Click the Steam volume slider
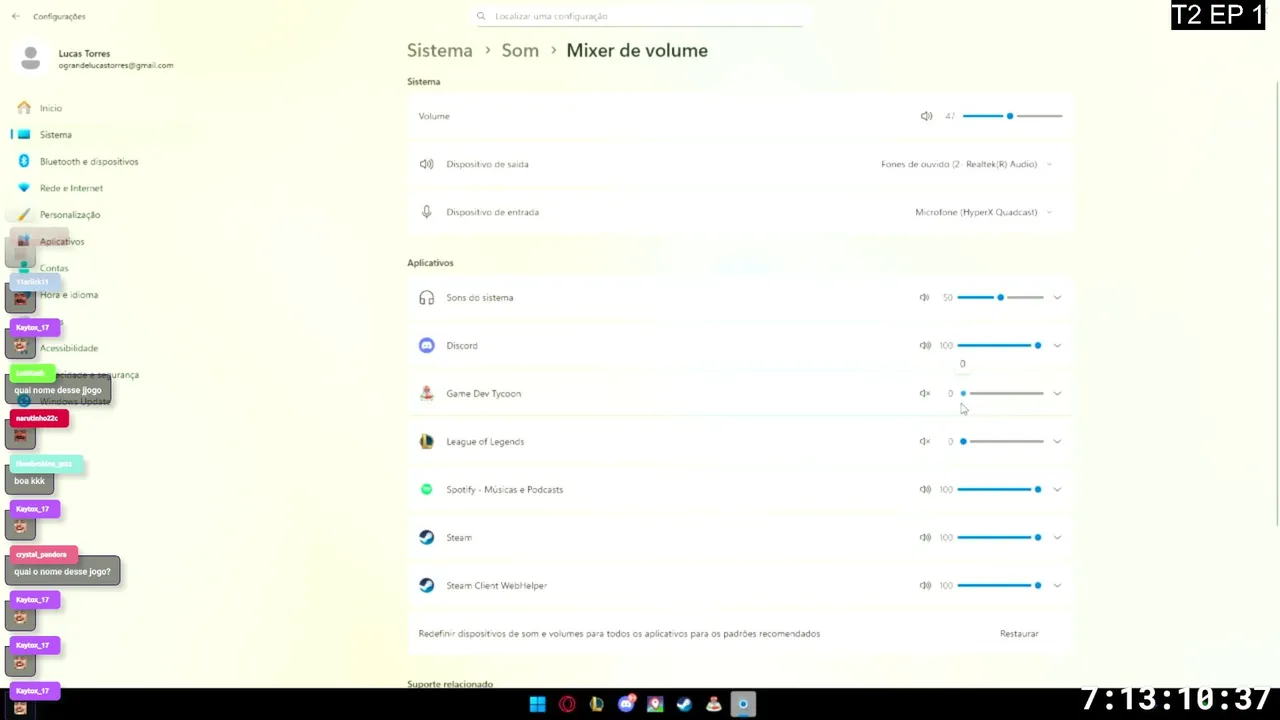The width and height of the screenshot is (1280, 720). tap(1000, 537)
